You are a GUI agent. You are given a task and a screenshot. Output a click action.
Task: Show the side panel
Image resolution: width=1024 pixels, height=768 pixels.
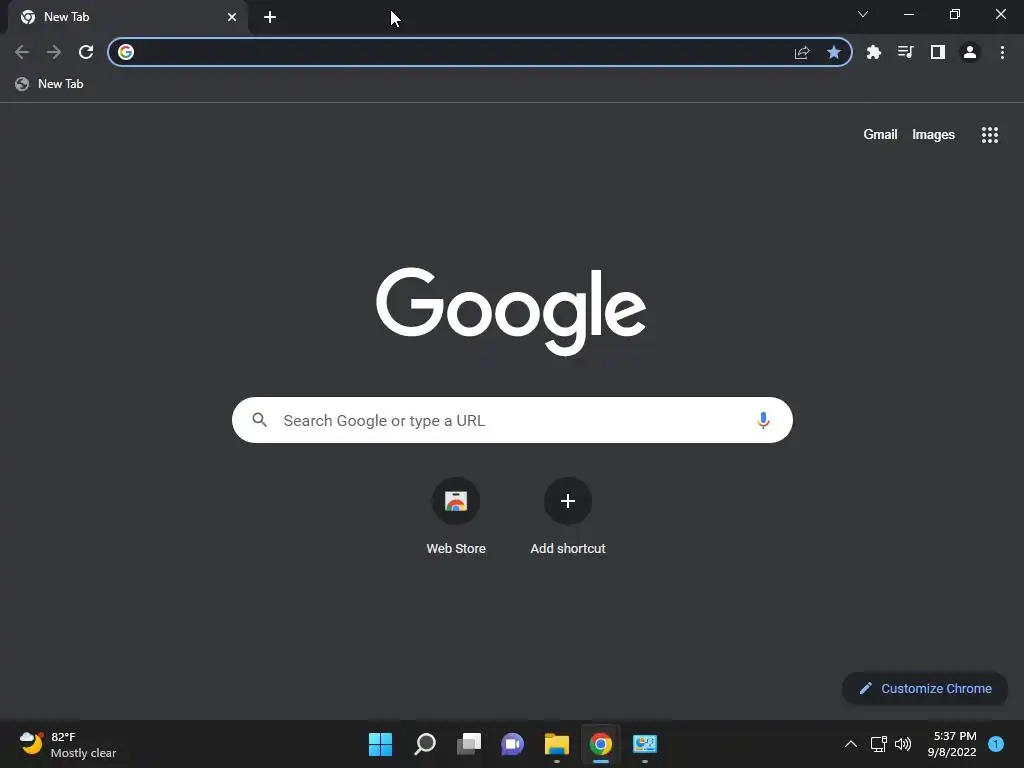coord(938,52)
